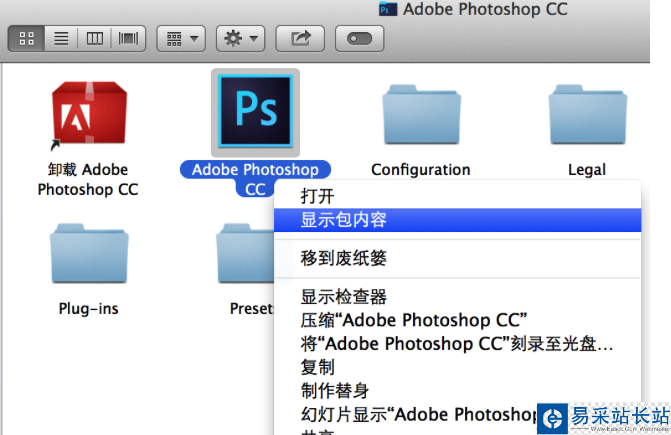
Task: Switch Finder to column view
Action: pyautogui.click(x=95, y=38)
